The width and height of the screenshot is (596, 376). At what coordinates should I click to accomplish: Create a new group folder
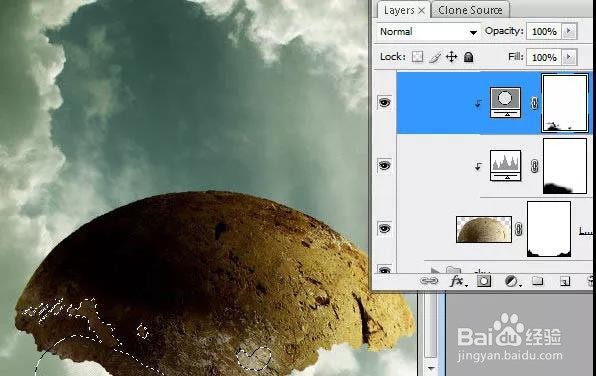[x=537, y=281]
